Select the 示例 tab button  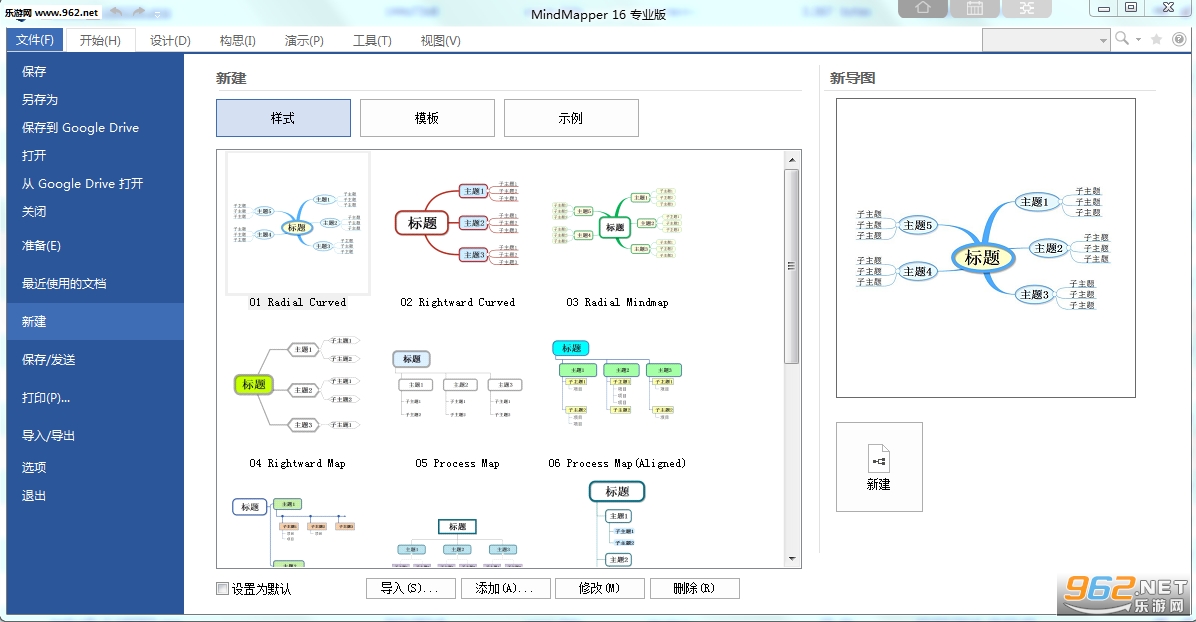click(571, 118)
